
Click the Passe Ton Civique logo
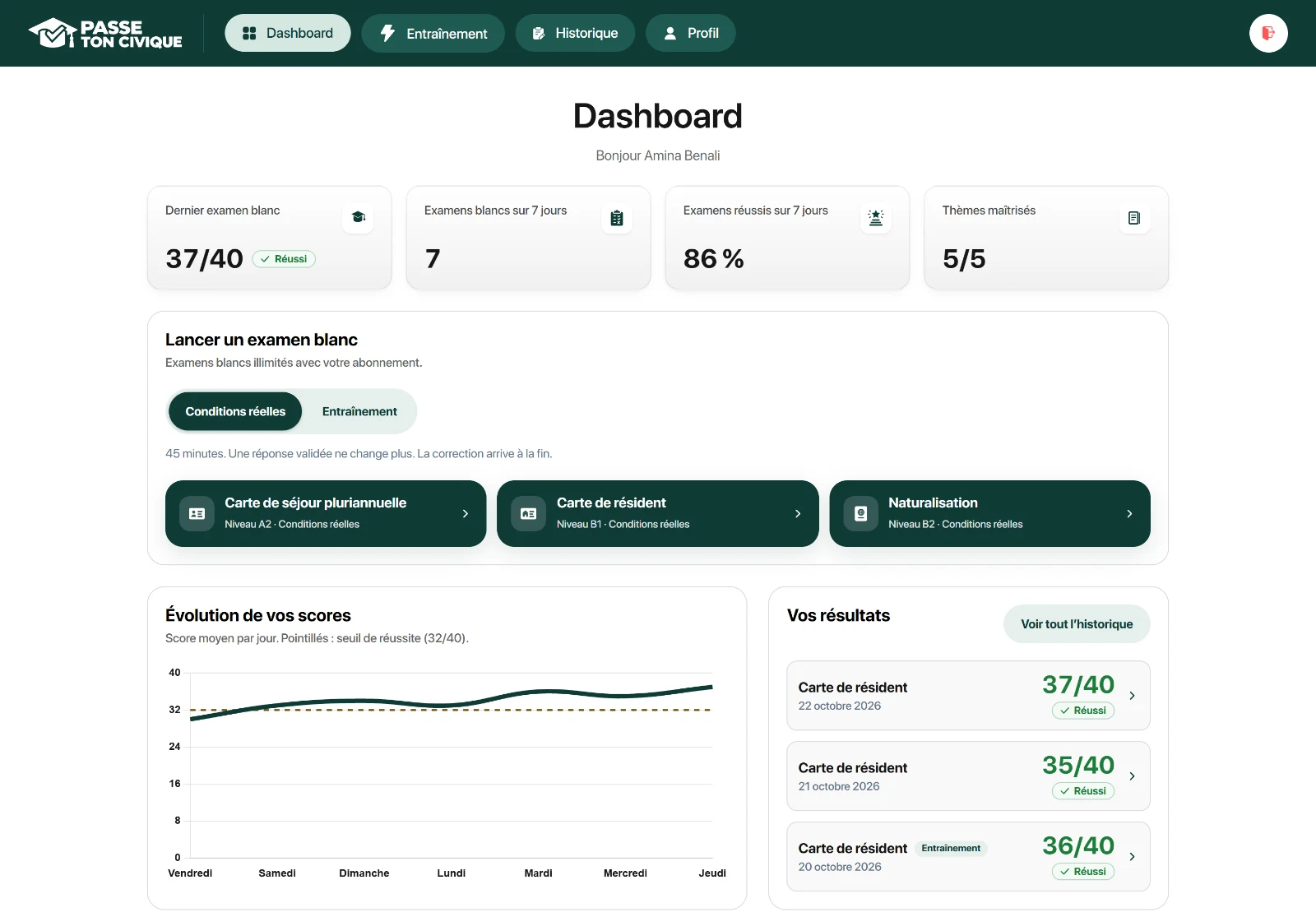pos(105,33)
